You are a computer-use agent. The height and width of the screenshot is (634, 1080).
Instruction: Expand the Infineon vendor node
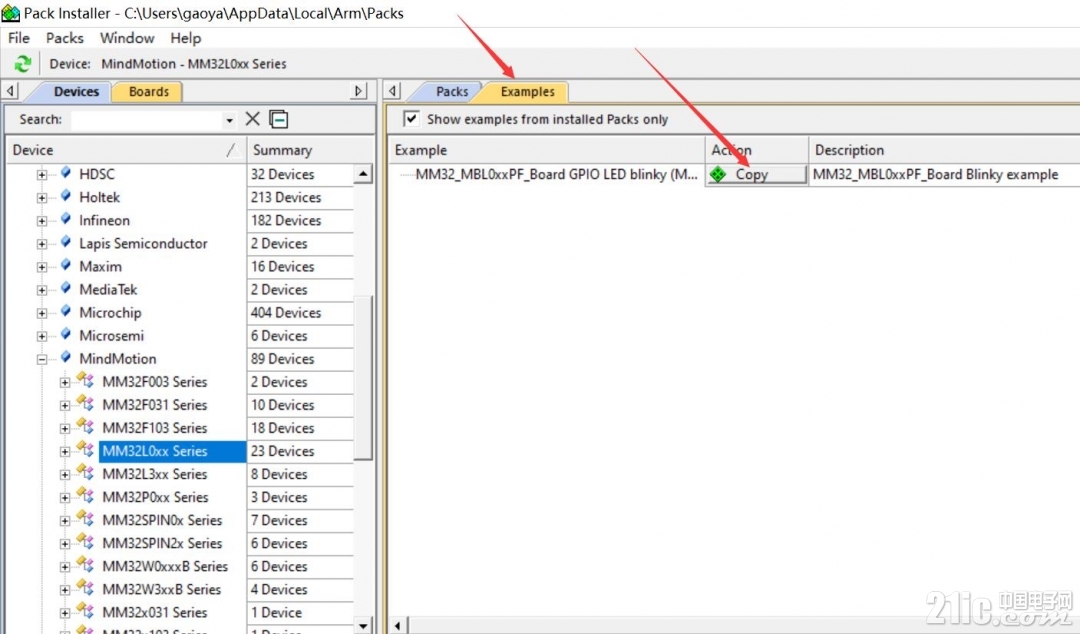(x=42, y=221)
